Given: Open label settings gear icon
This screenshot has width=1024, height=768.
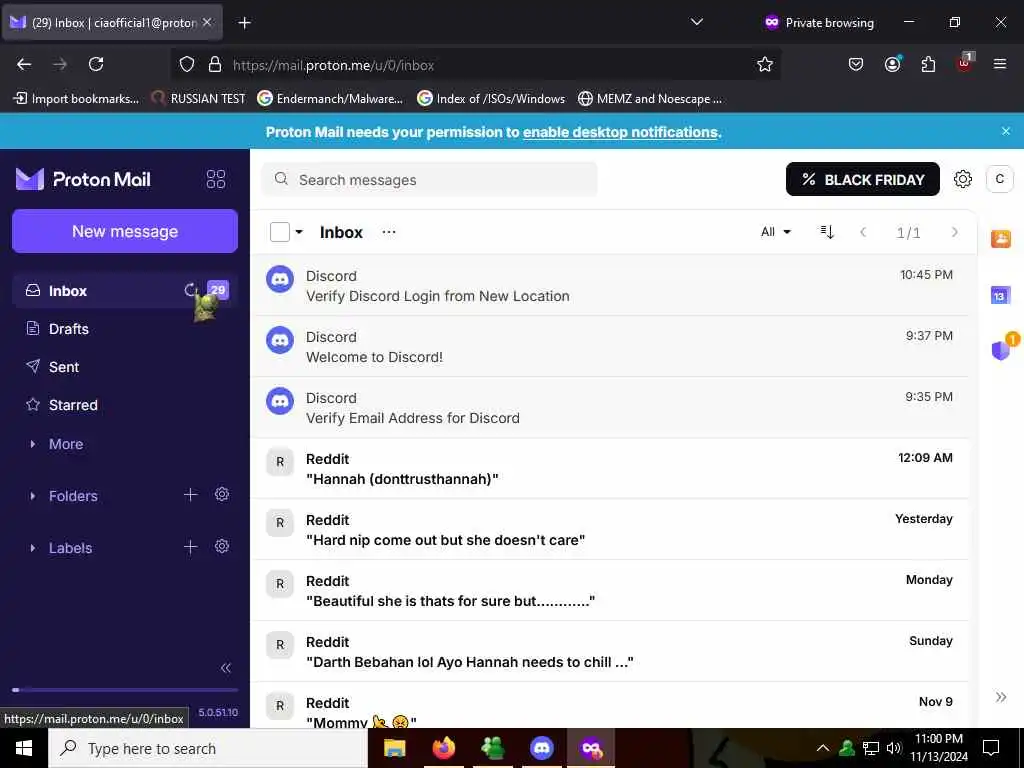Looking at the screenshot, I should point(222,546).
